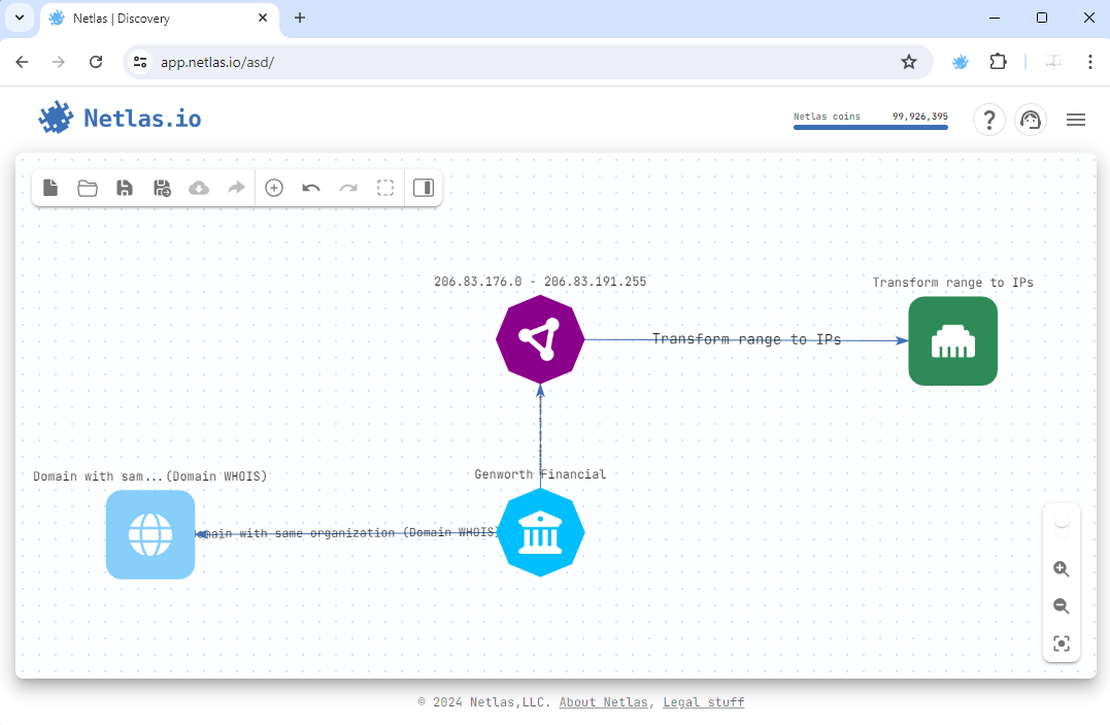View Legal stuff at the page footer
1110x725 pixels.
click(703, 702)
